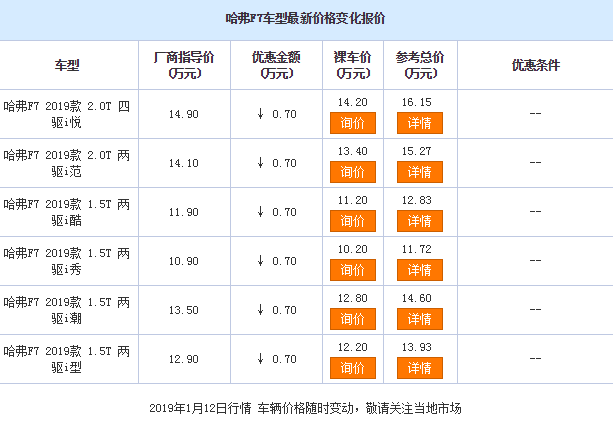This screenshot has width=613, height=428.
Task: Click guide price 14.10
Action: (184, 163)
